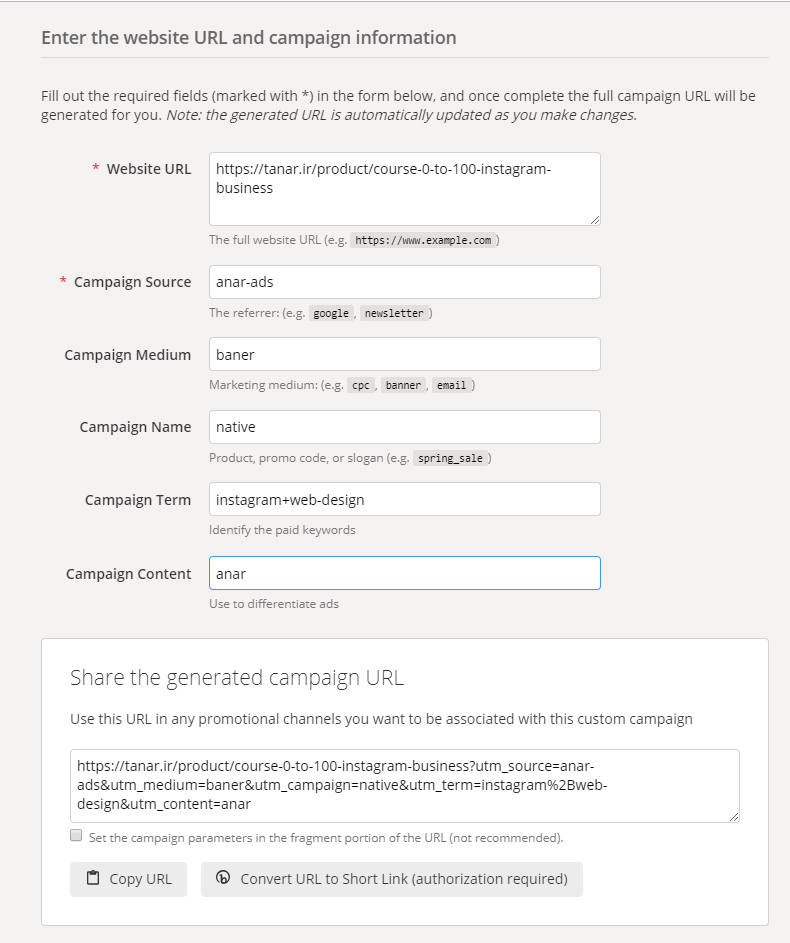Click the Campaign Content field with 'anar'
Screen dimensions: 790x943
404,573
